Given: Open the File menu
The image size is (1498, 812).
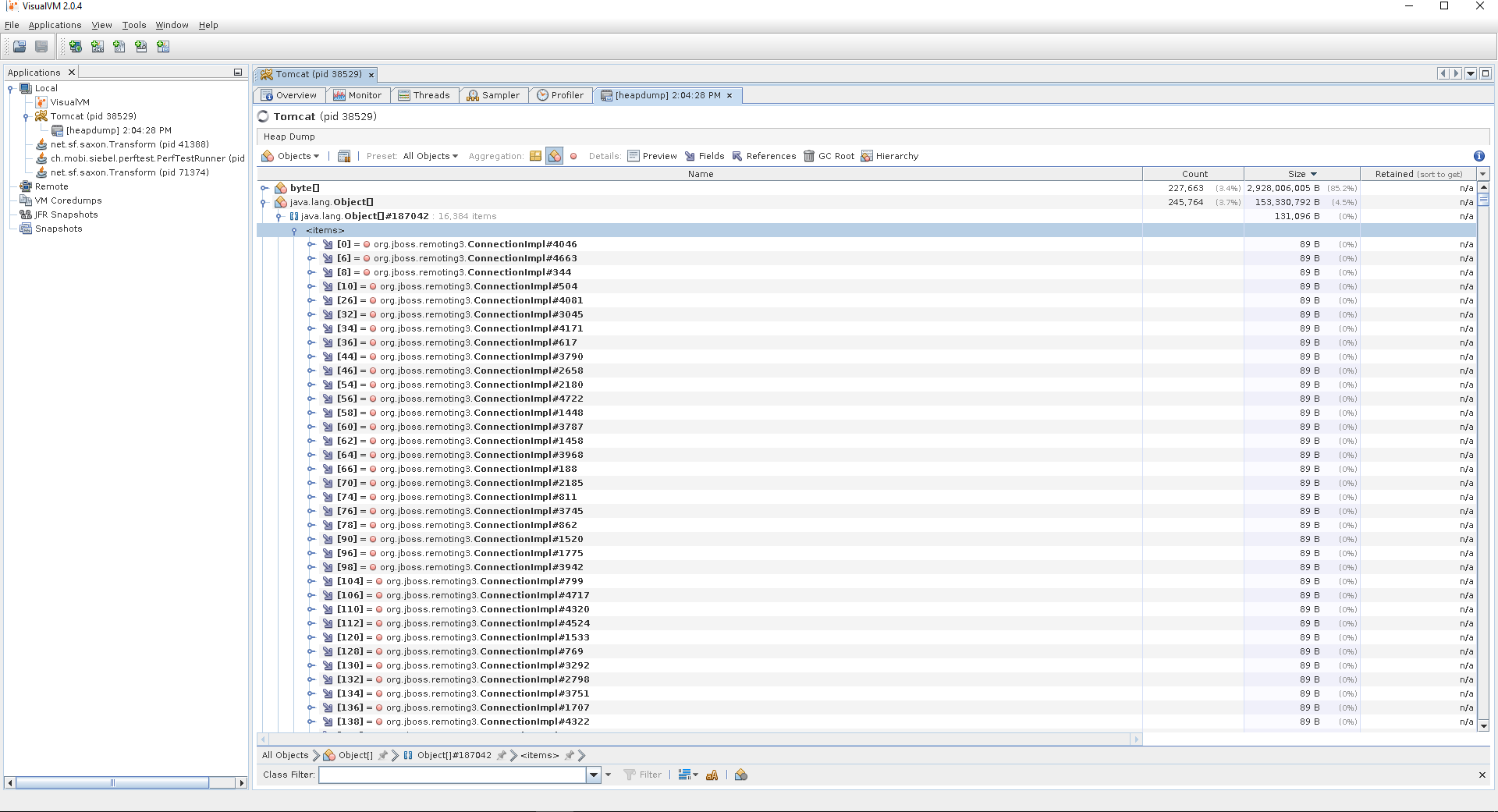Looking at the screenshot, I should (12, 25).
